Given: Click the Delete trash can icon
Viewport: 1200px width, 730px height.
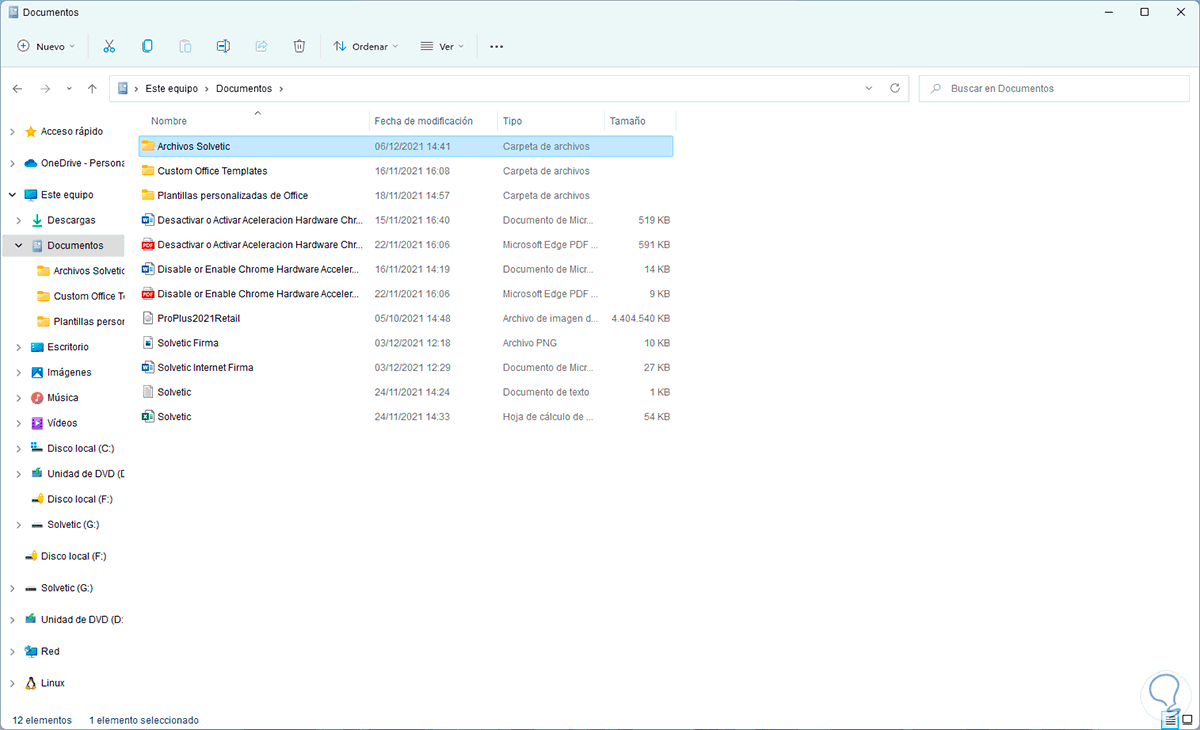Looking at the screenshot, I should point(299,46).
